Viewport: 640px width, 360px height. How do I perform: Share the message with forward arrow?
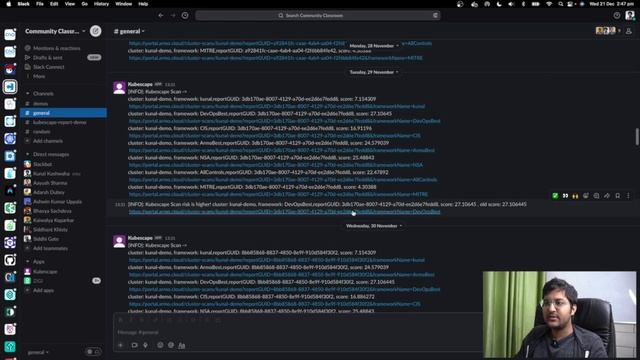[x=607, y=196]
